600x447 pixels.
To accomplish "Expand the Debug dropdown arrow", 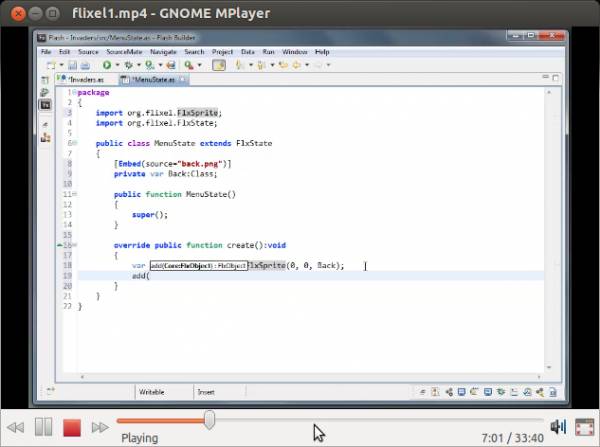I will 139,65.
